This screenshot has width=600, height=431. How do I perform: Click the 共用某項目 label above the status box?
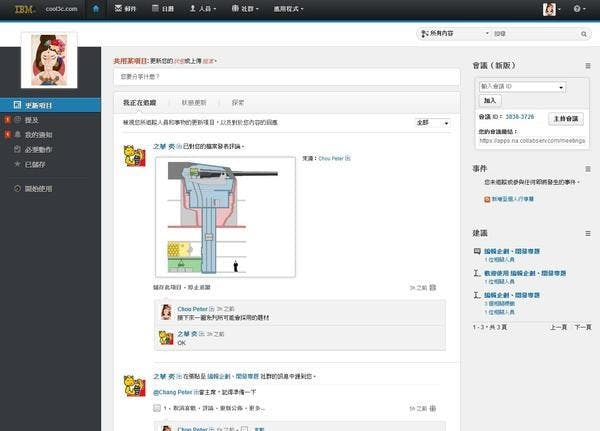click(130, 61)
